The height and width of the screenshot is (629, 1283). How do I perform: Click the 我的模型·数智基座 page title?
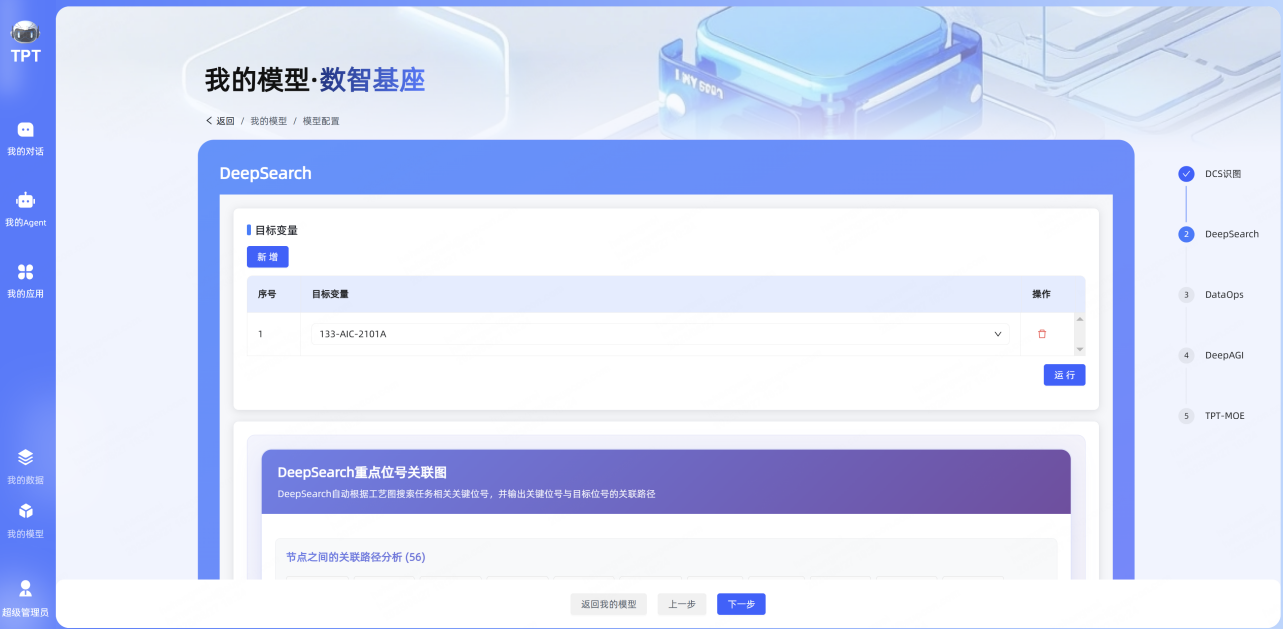(x=315, y=81)
